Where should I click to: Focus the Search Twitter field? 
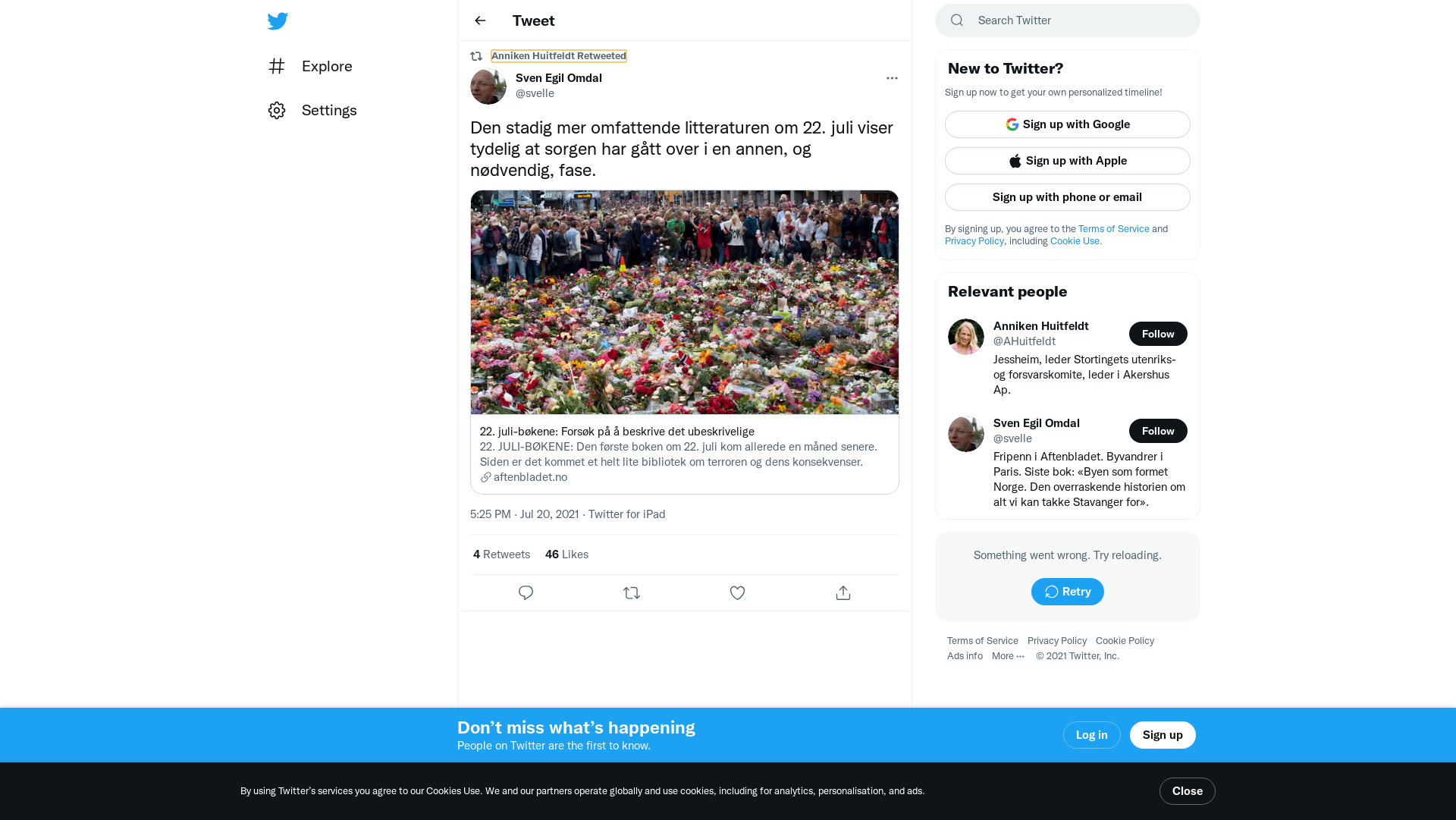pyautogui.click(x=1068, y=20)
